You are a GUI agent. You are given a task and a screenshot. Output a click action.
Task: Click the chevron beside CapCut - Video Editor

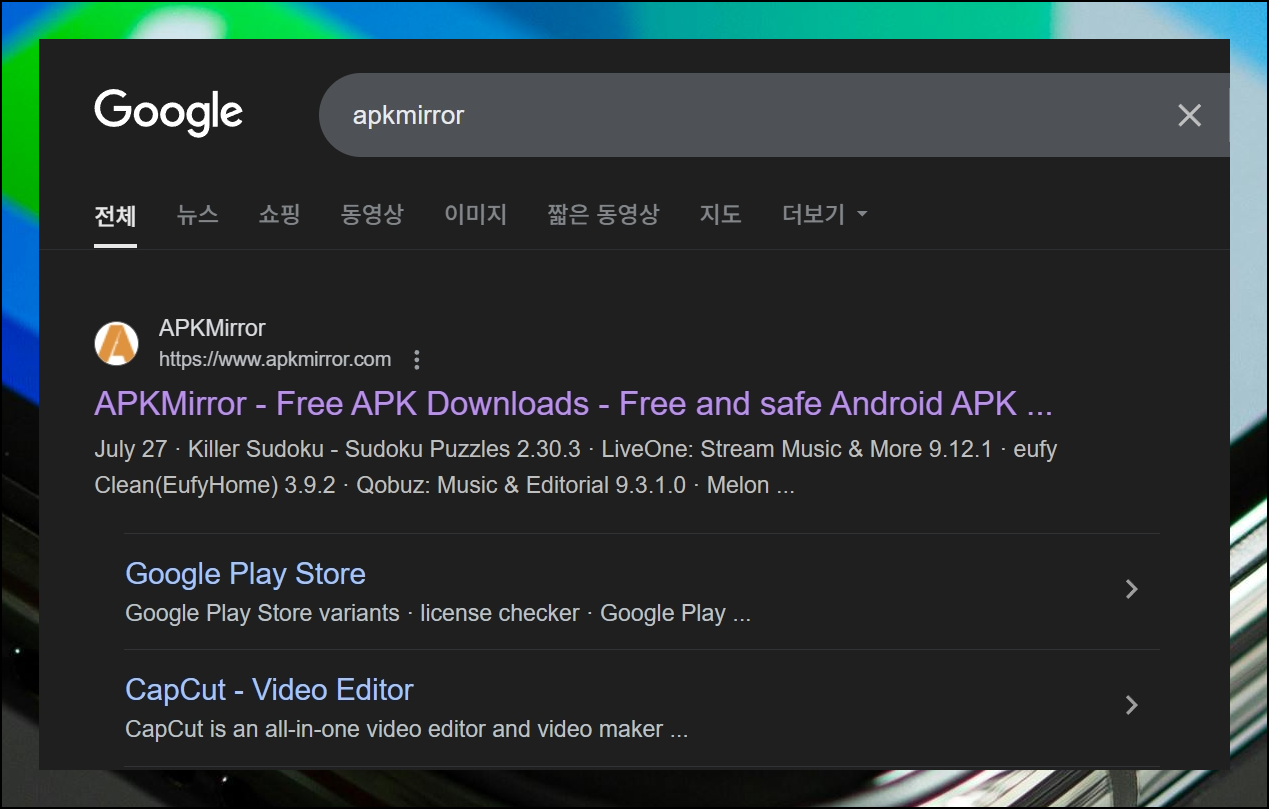tap(1132, 705)
